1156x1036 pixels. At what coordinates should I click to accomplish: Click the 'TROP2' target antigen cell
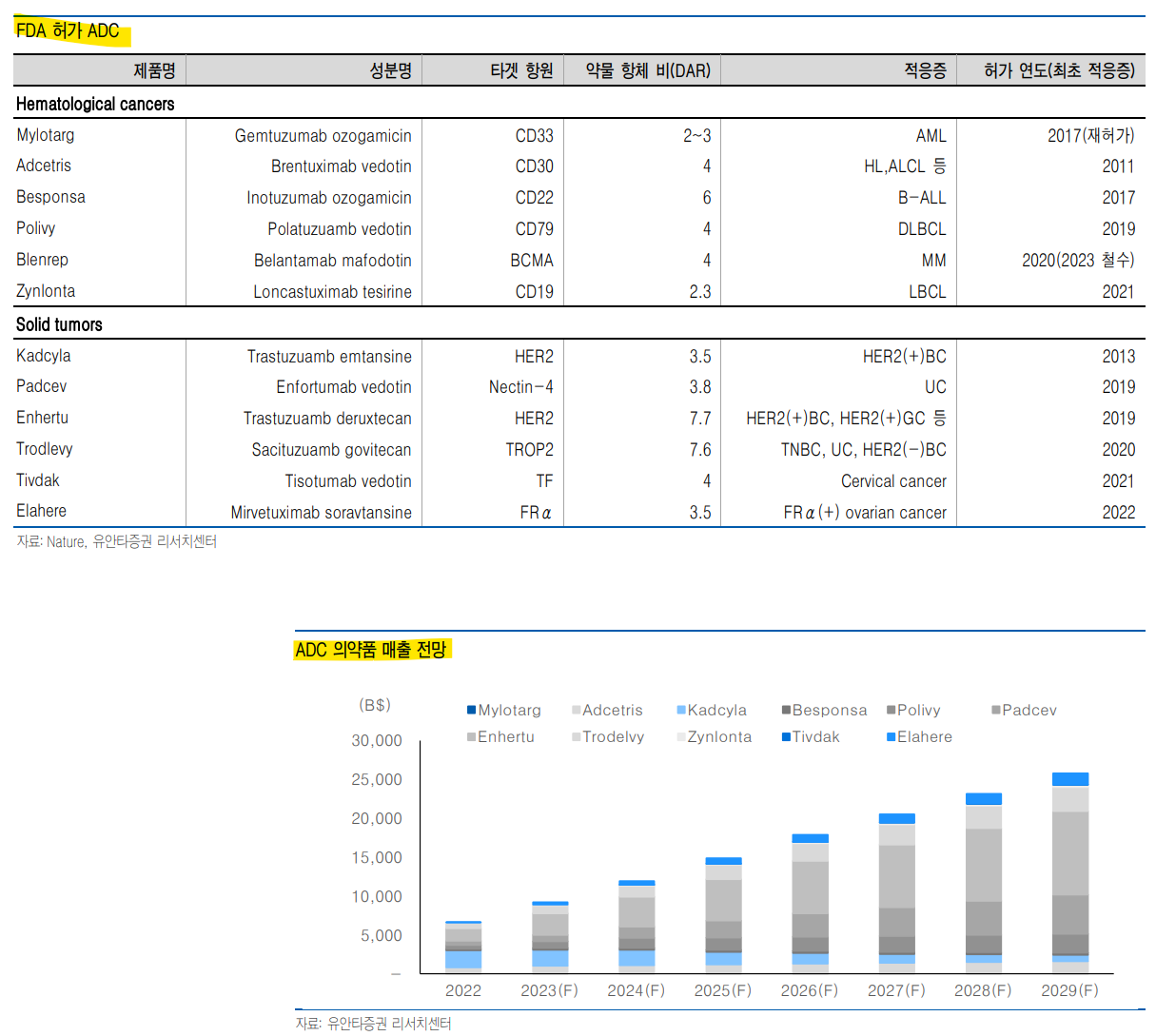(530, 450)
